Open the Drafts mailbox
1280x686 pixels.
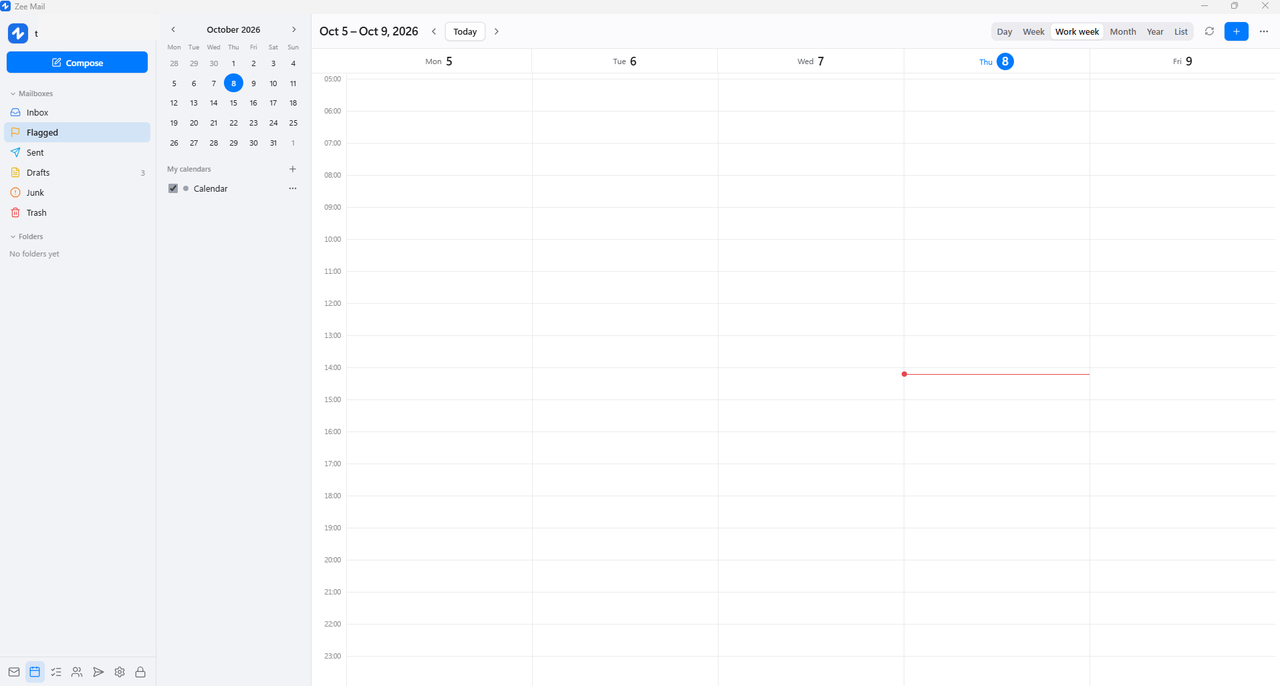(77, 172)
